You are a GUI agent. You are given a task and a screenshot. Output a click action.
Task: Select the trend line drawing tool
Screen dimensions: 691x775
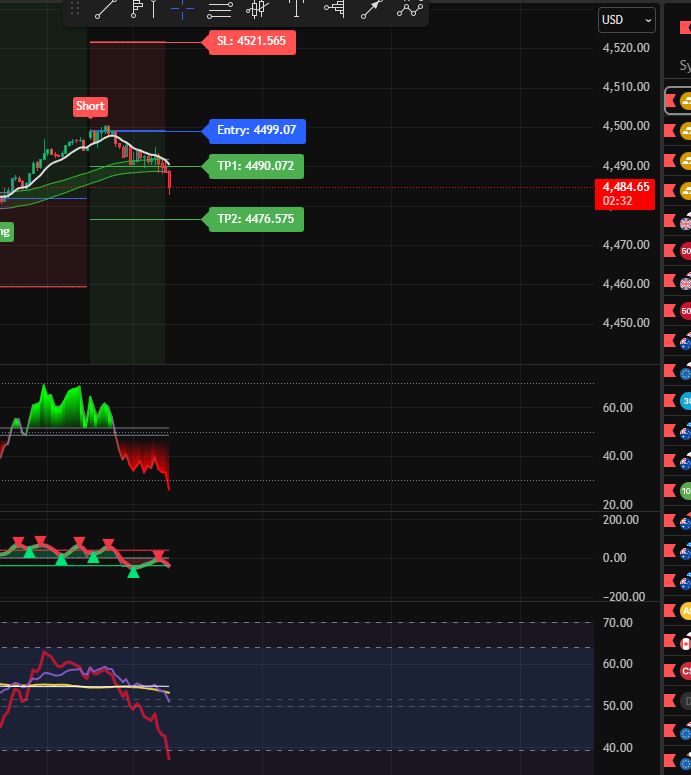pos(105,10)
